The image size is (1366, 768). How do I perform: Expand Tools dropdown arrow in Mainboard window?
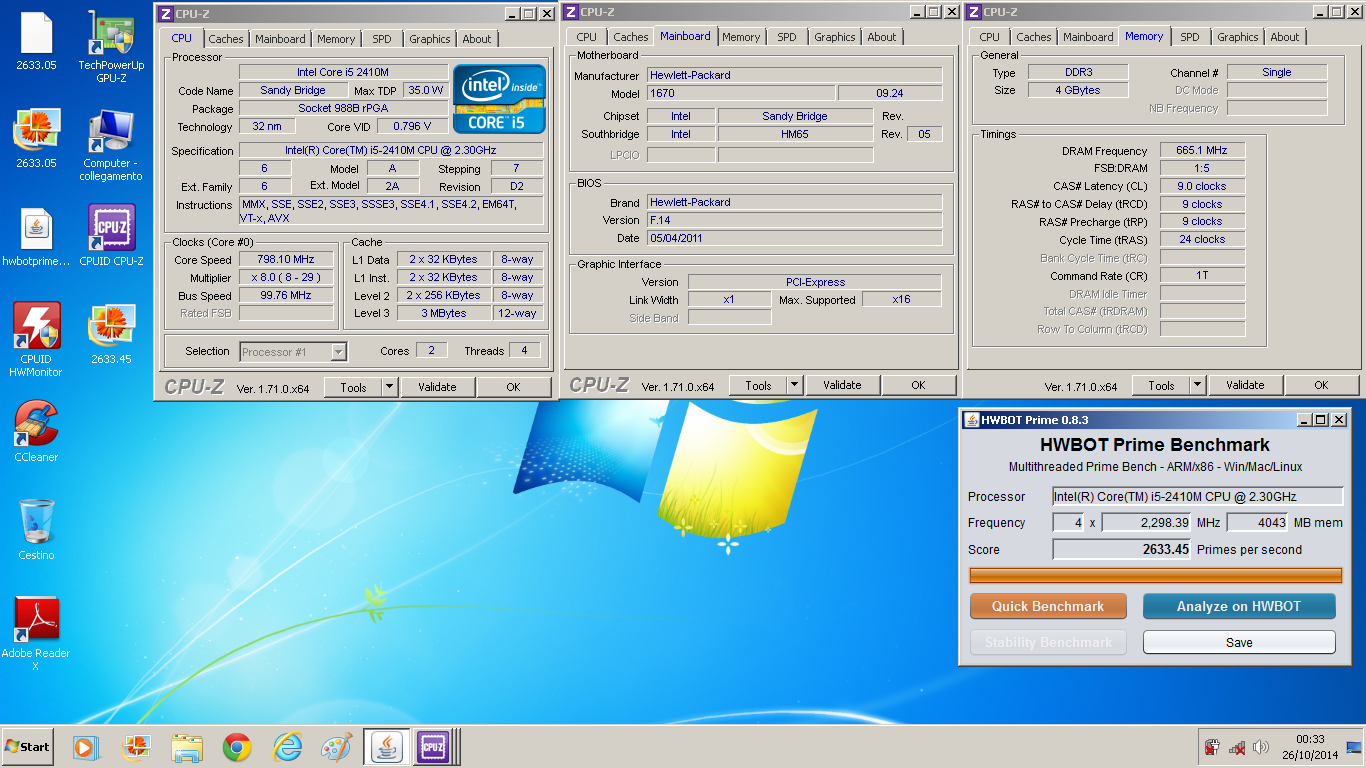coord(794,385)
